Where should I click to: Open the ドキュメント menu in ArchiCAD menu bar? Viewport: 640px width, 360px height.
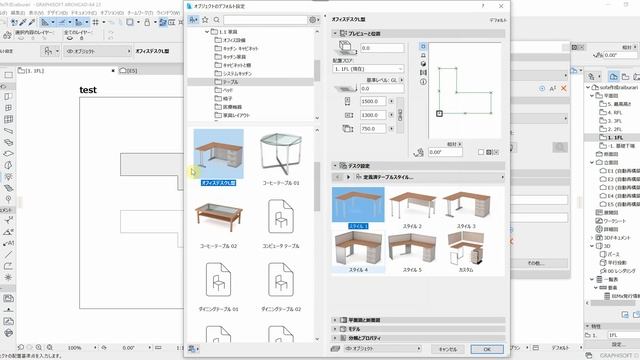(84, 13)
